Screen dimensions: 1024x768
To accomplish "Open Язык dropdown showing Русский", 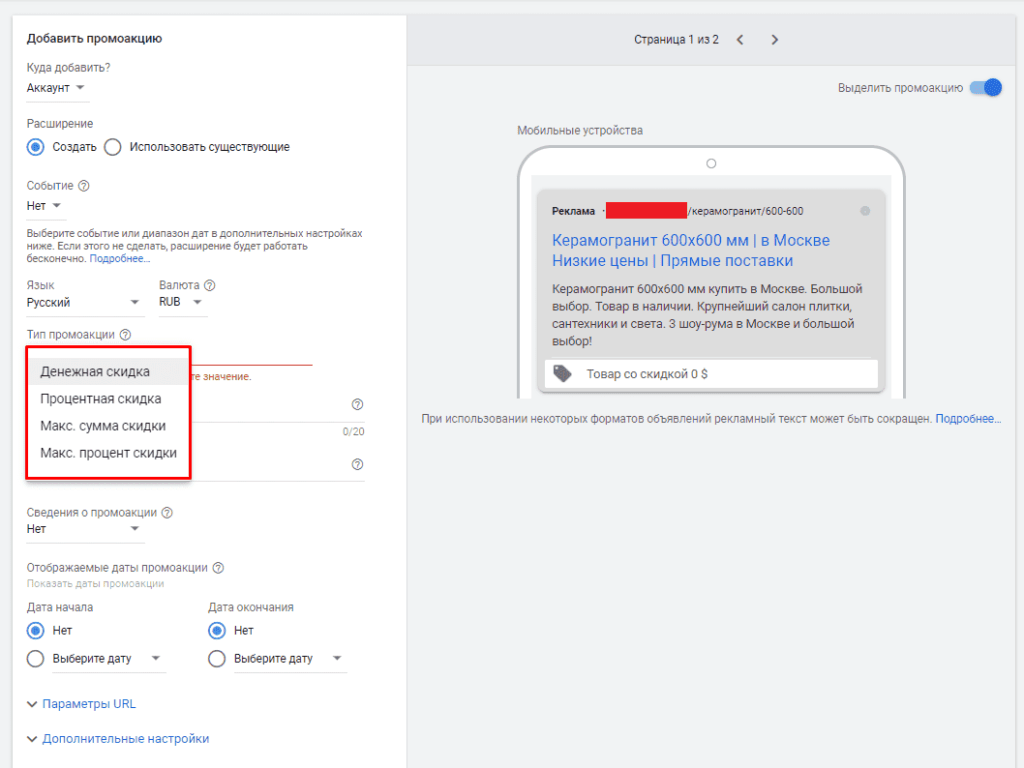I will pos(84,302).
